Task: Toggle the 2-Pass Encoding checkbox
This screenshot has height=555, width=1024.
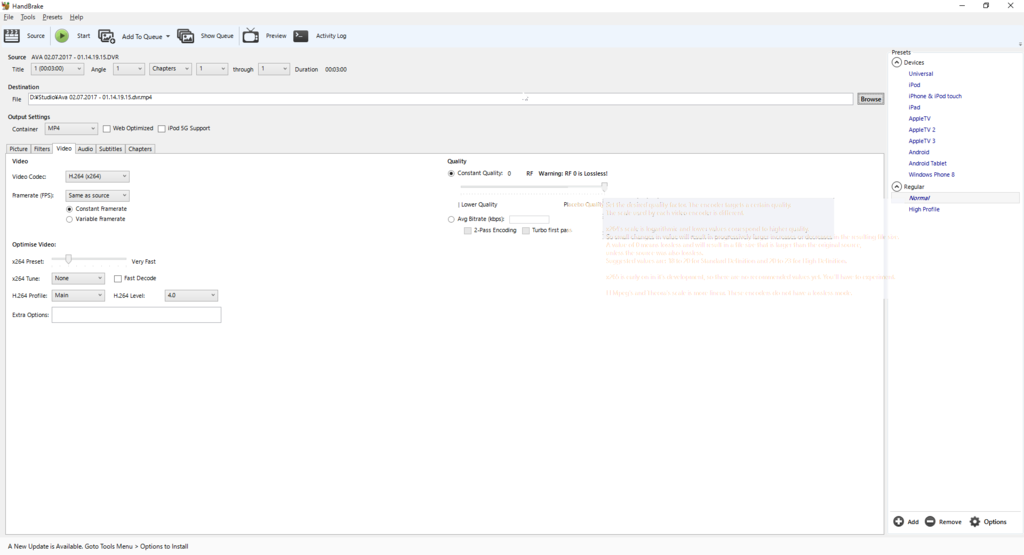Action: pos(468,230)
